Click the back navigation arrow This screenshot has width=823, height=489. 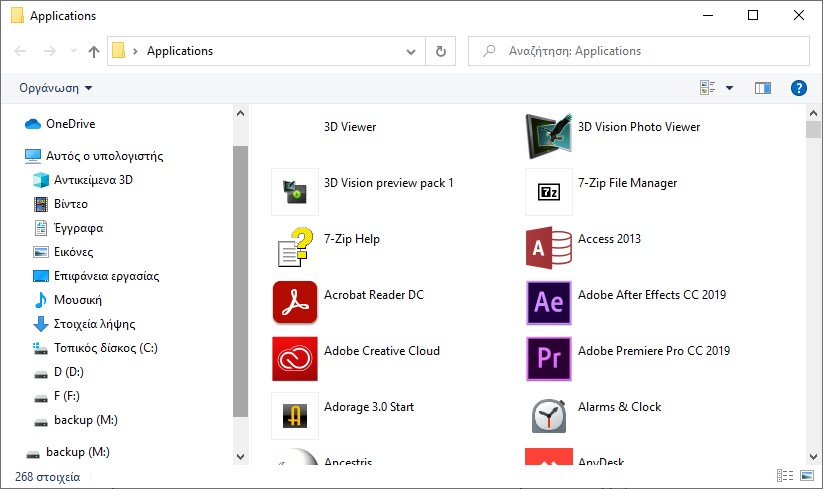20,51
